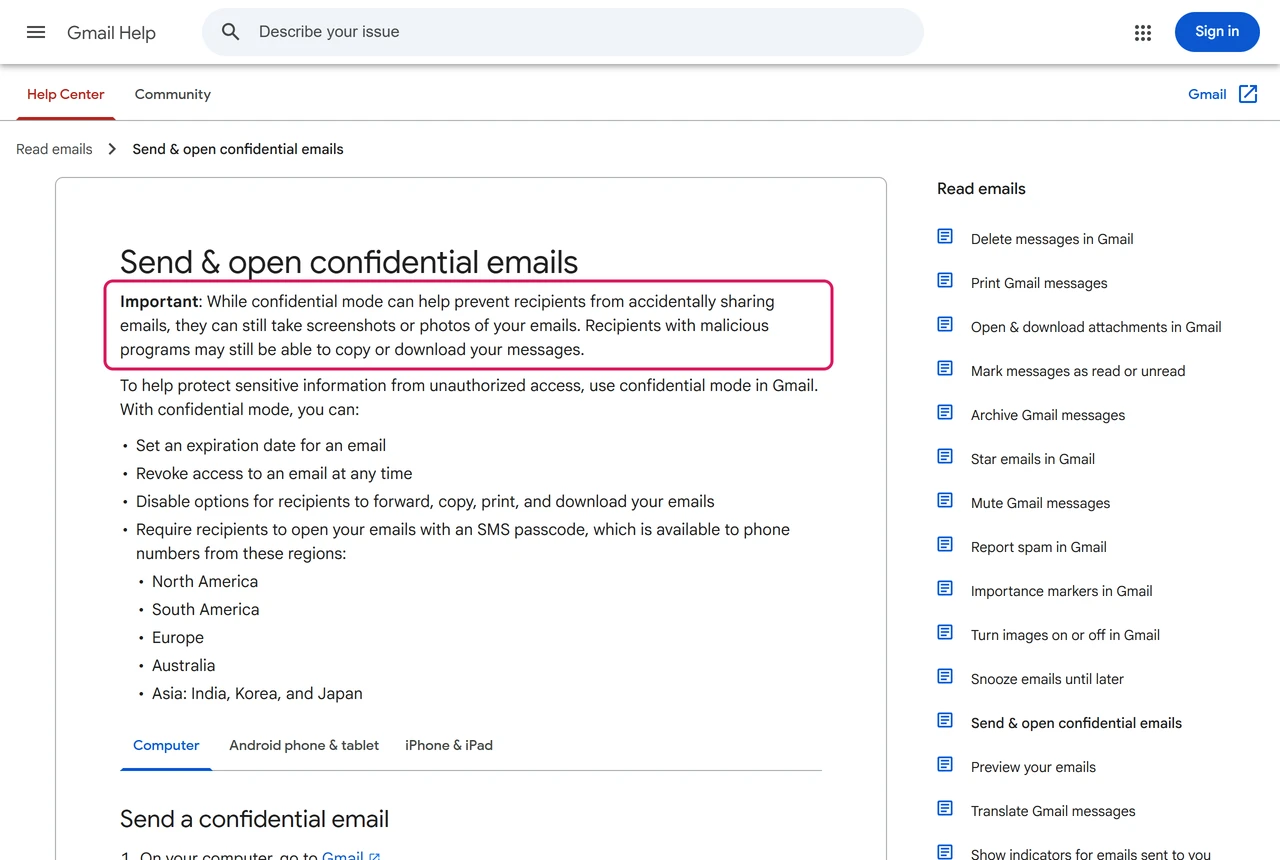Select the Android phone & tablet tab
The image size is (1280, 860).
(x=304, y=745)
